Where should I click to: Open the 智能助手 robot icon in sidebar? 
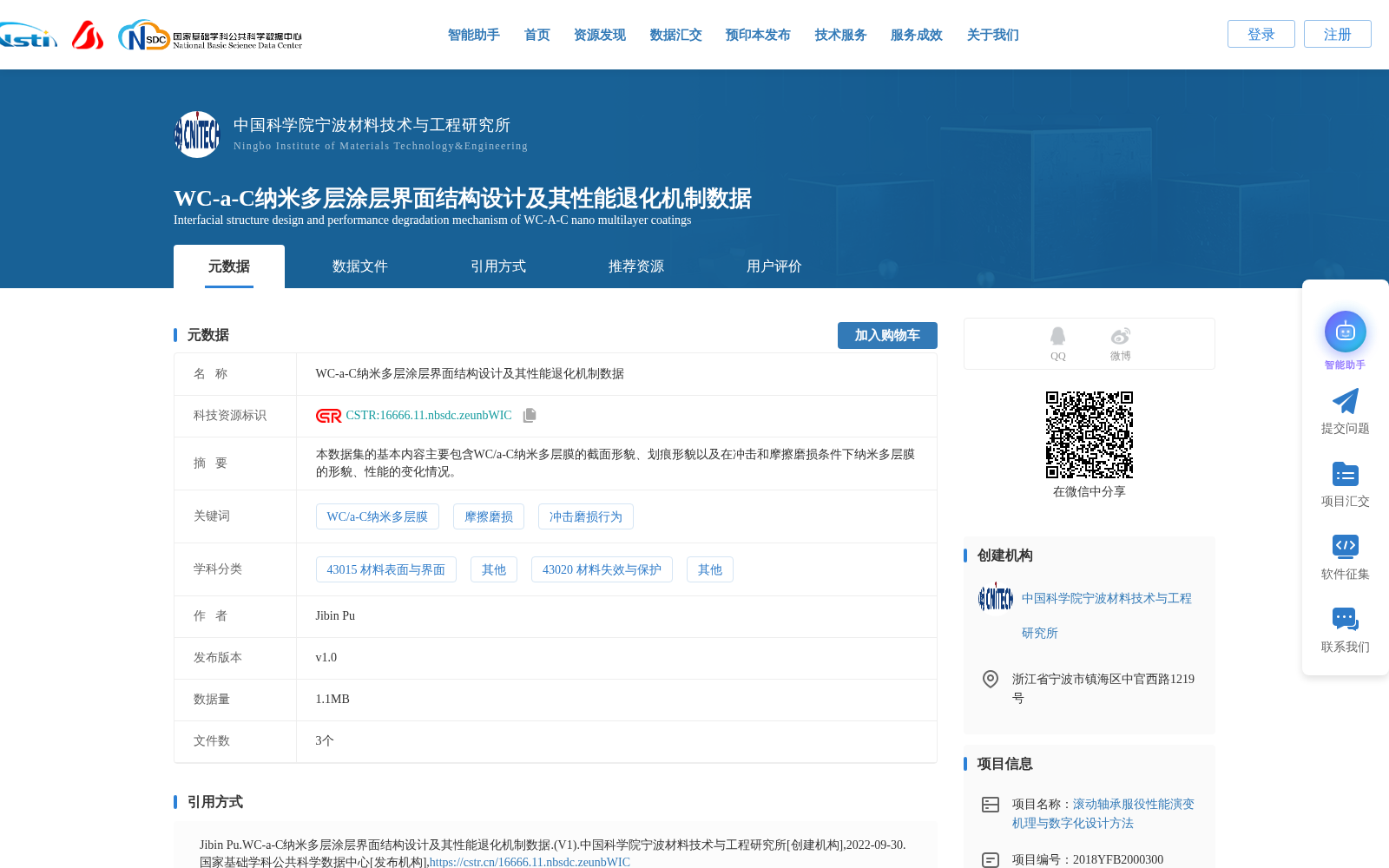point(1345,332)
